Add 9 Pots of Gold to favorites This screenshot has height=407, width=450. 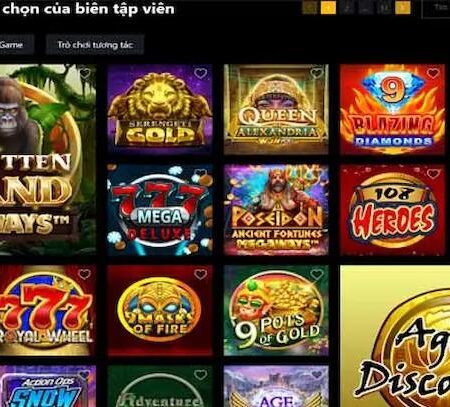(x=316, y=274)
